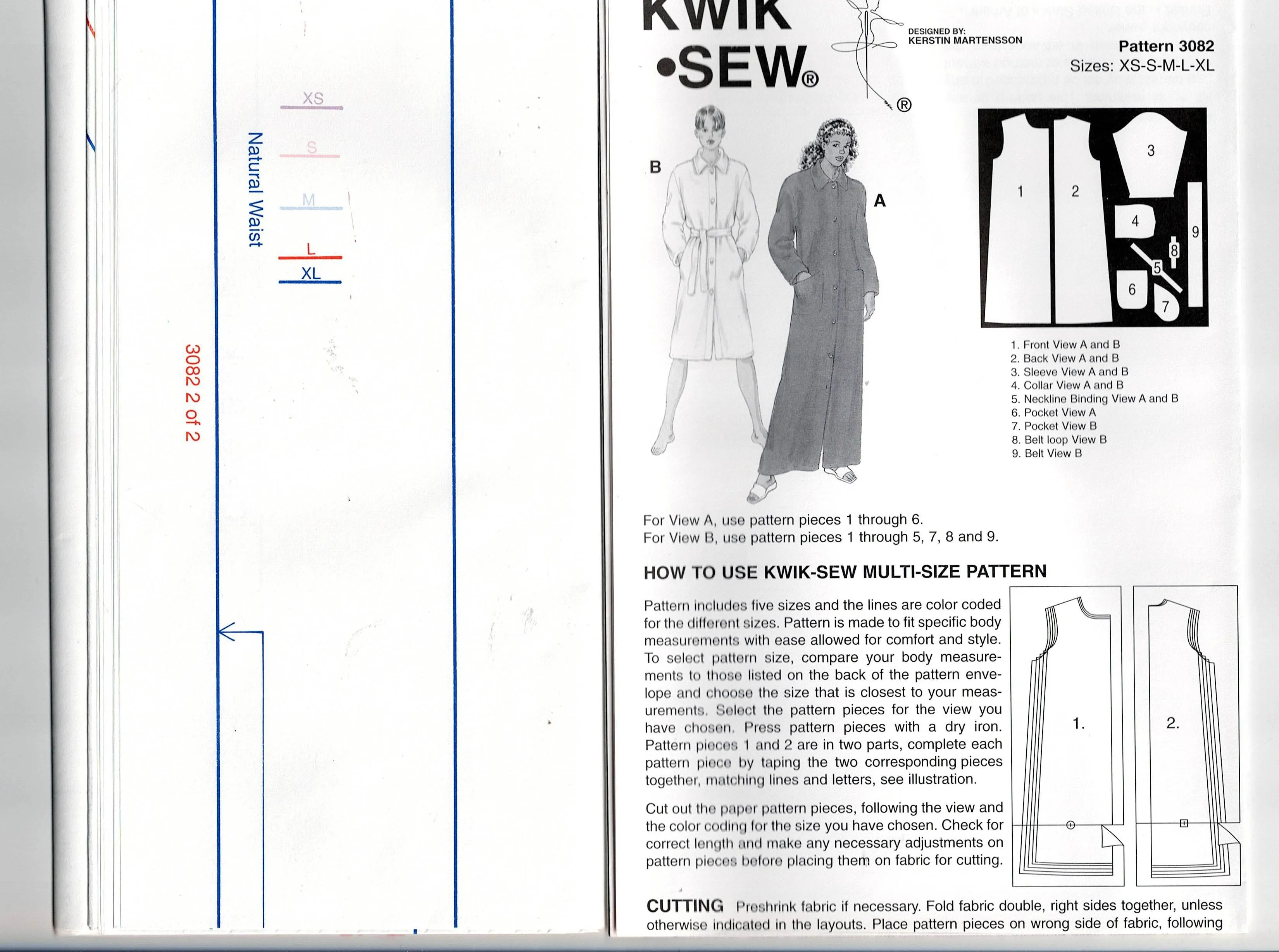Click 'Cut out the paper pattern pieces' paragraph

pyautogui.click(x=824, y=834)
